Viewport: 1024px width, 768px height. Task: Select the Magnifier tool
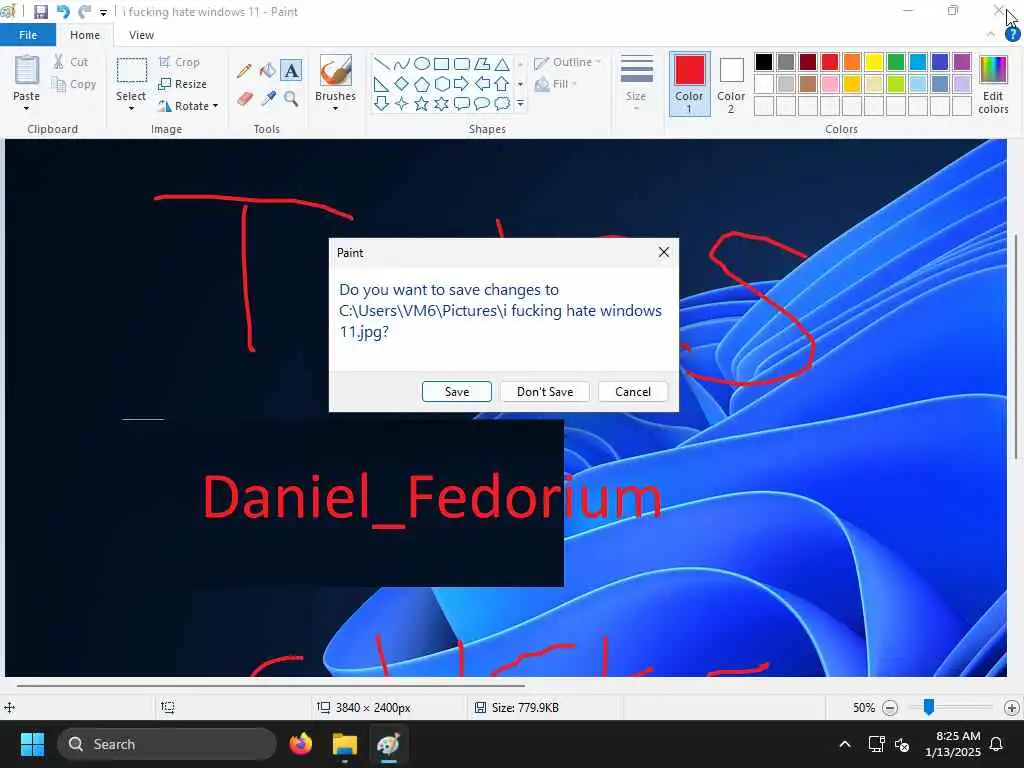(x=291, y=99)
